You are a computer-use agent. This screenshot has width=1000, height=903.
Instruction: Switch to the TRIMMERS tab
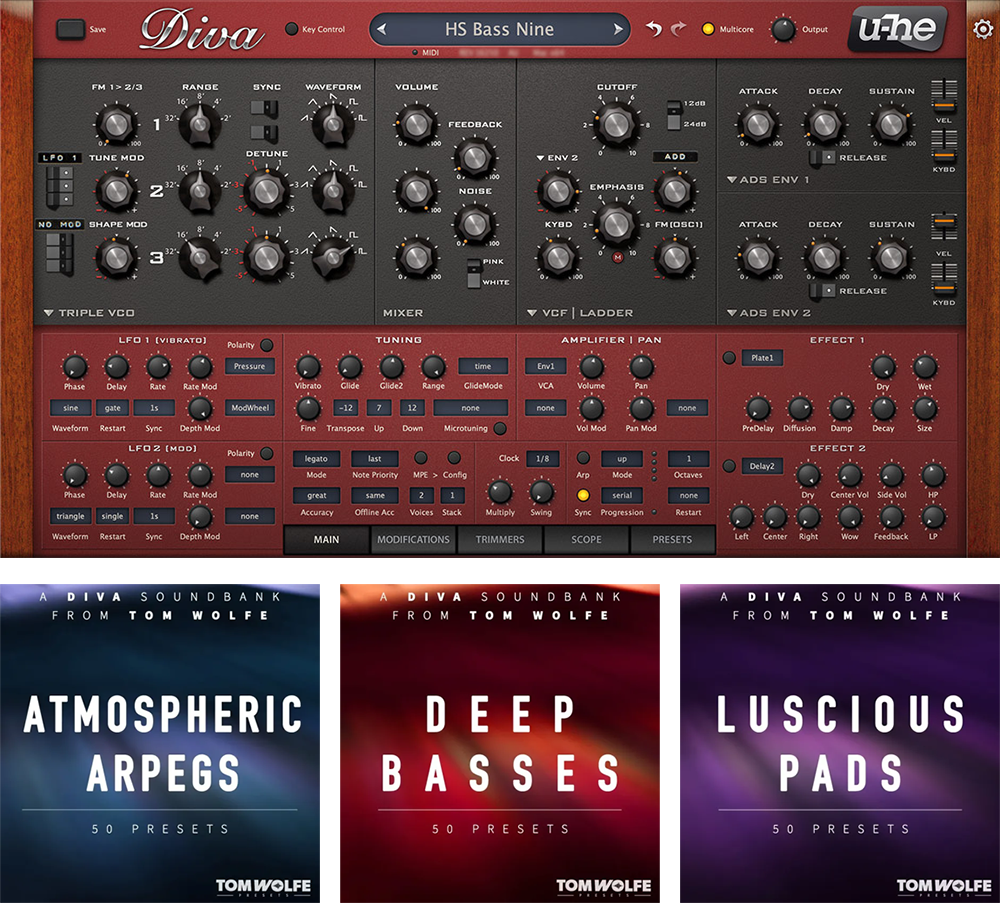tap(500, 540)
